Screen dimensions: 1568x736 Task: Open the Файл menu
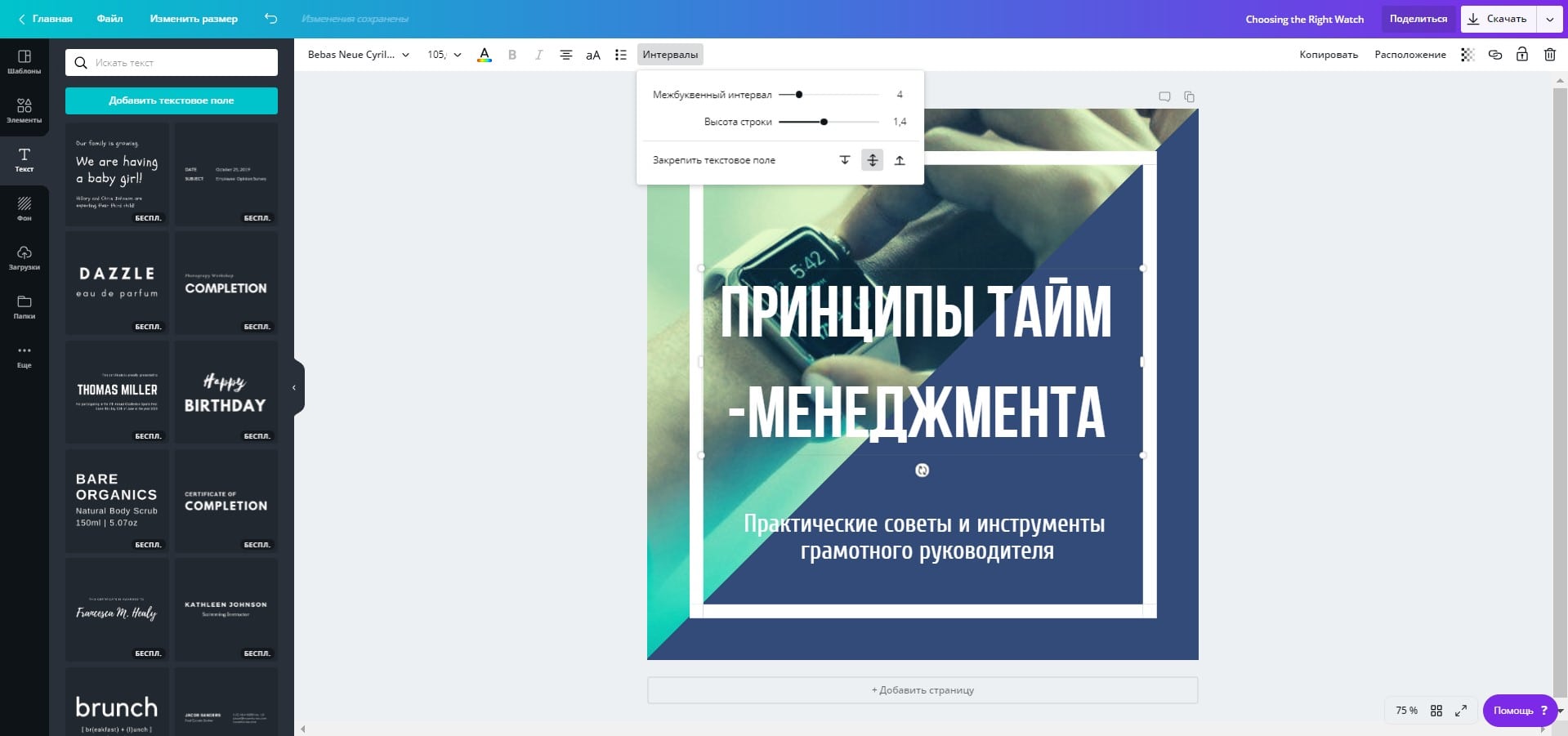tap(109, 19)
